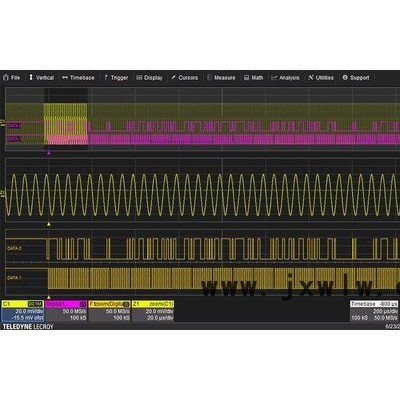Open the Display menu

pyautogui.click(x=149, y=78)
